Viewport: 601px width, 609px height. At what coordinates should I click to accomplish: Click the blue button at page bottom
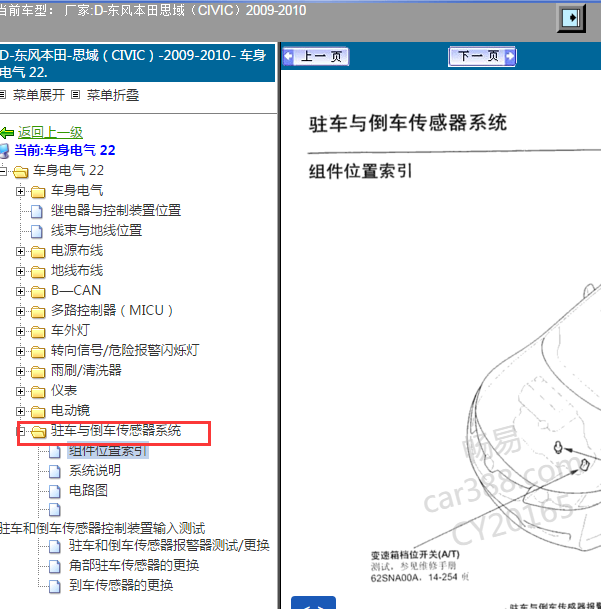[313, 603]
